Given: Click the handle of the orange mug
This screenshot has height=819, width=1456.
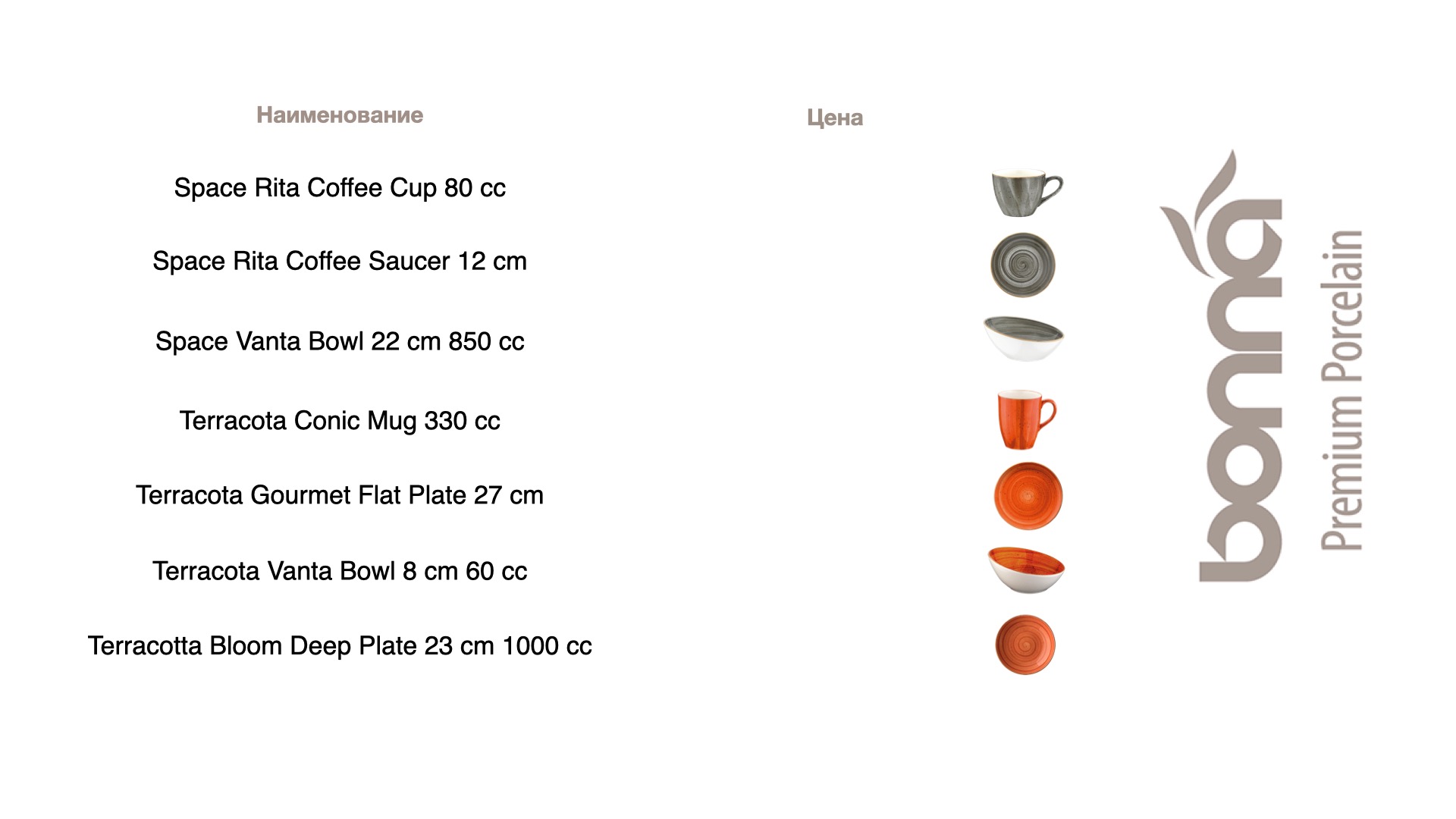Looking at the screenshot, I should tap(1047, 413).
